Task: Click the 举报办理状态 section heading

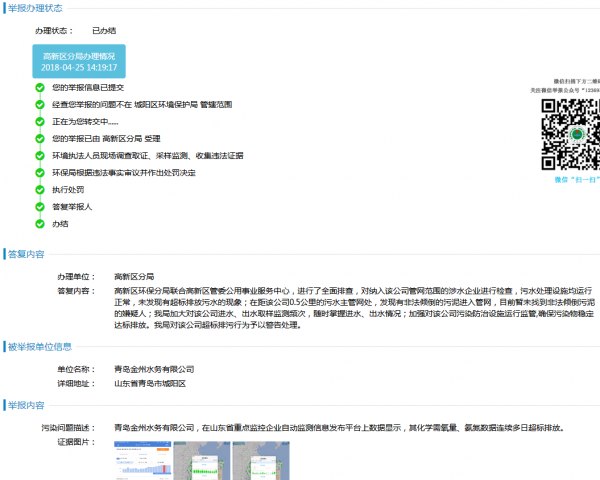Action: coord(35,8)
